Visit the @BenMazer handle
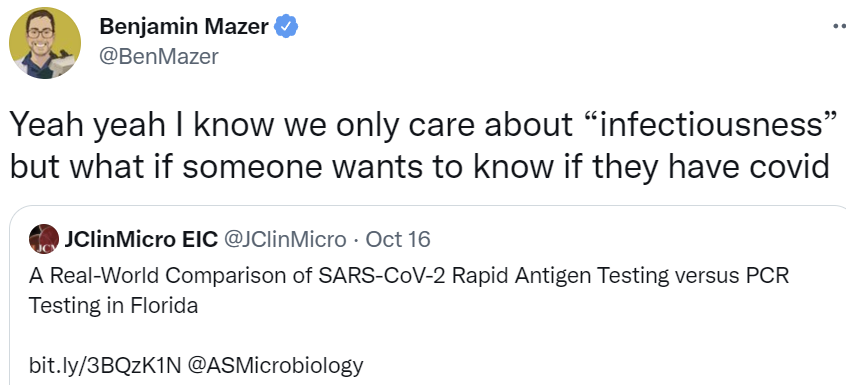This screenshot has width=846, height=385. (159, 56)
